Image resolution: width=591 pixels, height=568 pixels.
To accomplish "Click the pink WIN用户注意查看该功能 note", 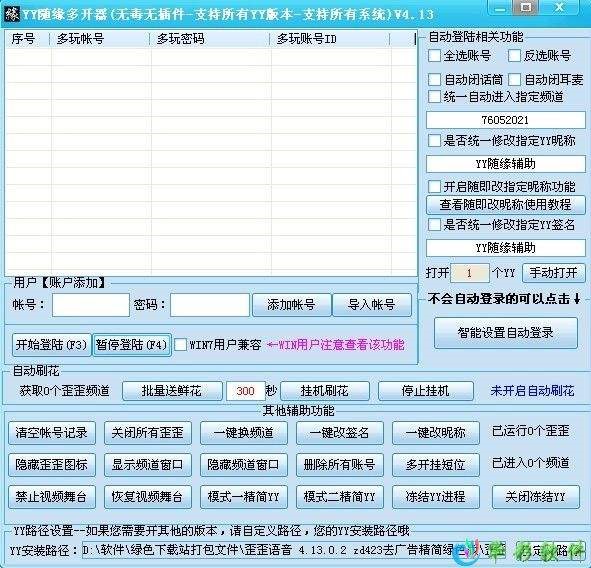I will pyautogui.click(x=336, y=344).
